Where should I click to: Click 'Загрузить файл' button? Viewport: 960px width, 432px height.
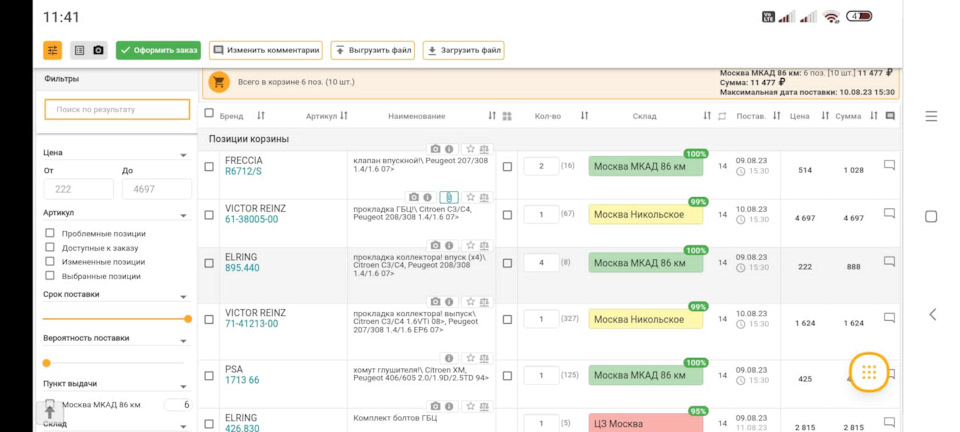click(463, 50)
